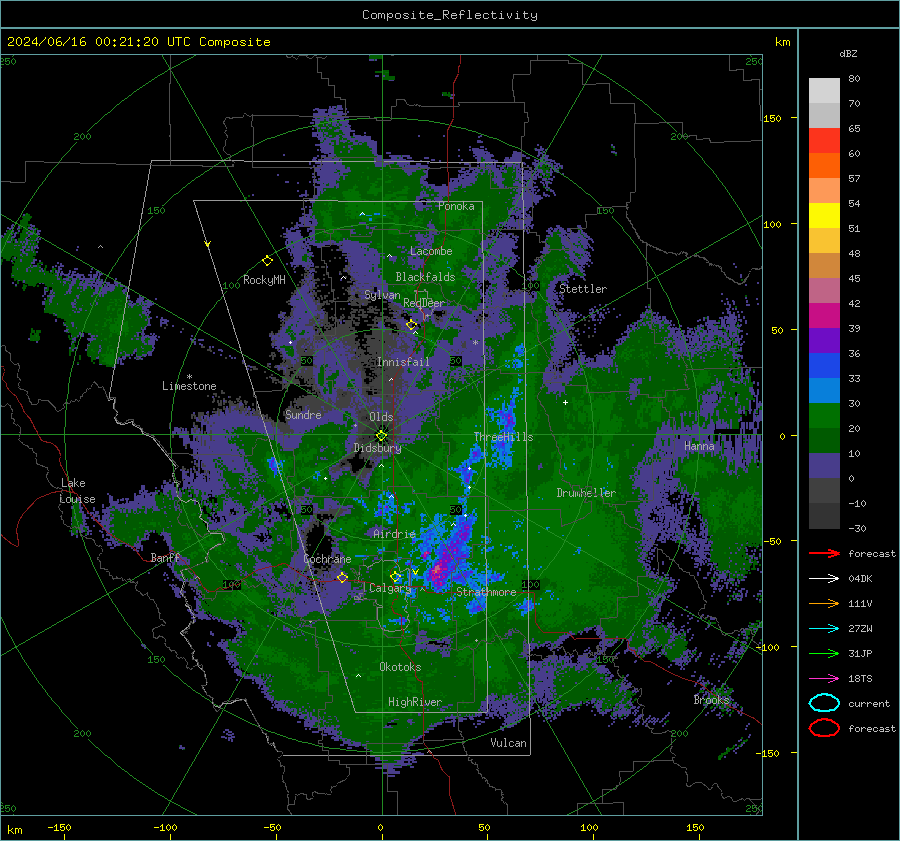The width and height of the screenshot is (900, 841).
Task: Click the yellow diamond marker below Cochrane
Action: pos(342,577)
